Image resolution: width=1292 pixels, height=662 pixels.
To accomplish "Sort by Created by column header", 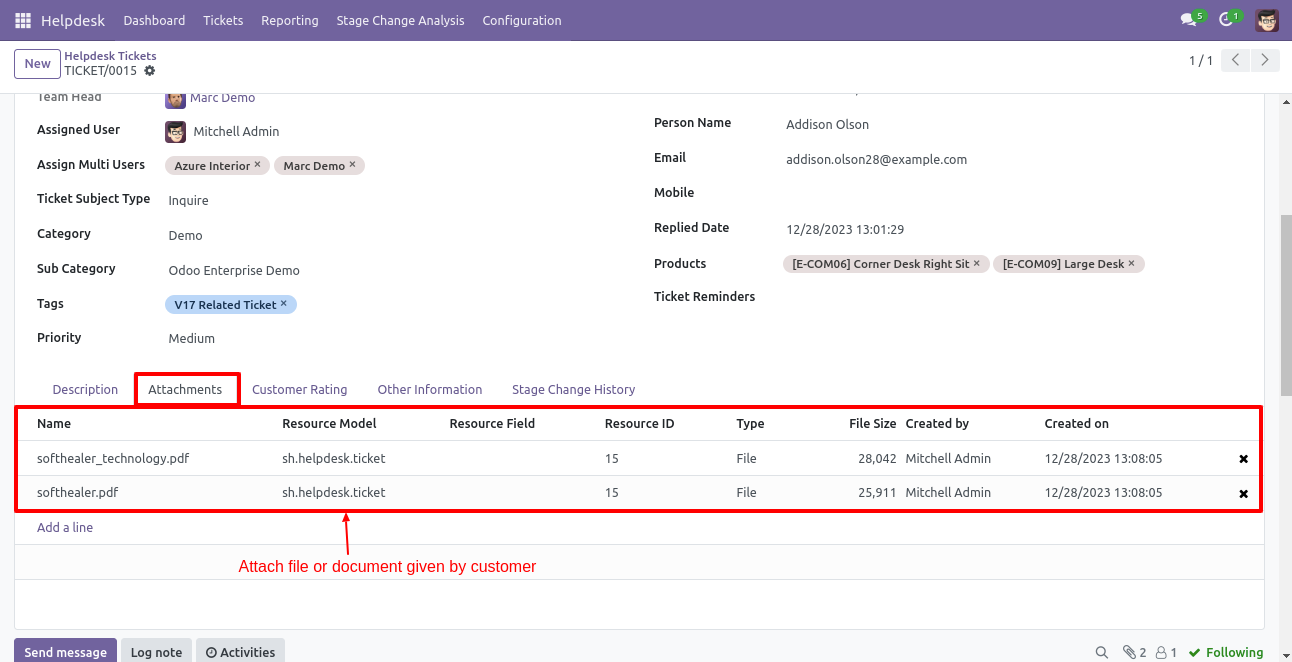I will [937, 423].
